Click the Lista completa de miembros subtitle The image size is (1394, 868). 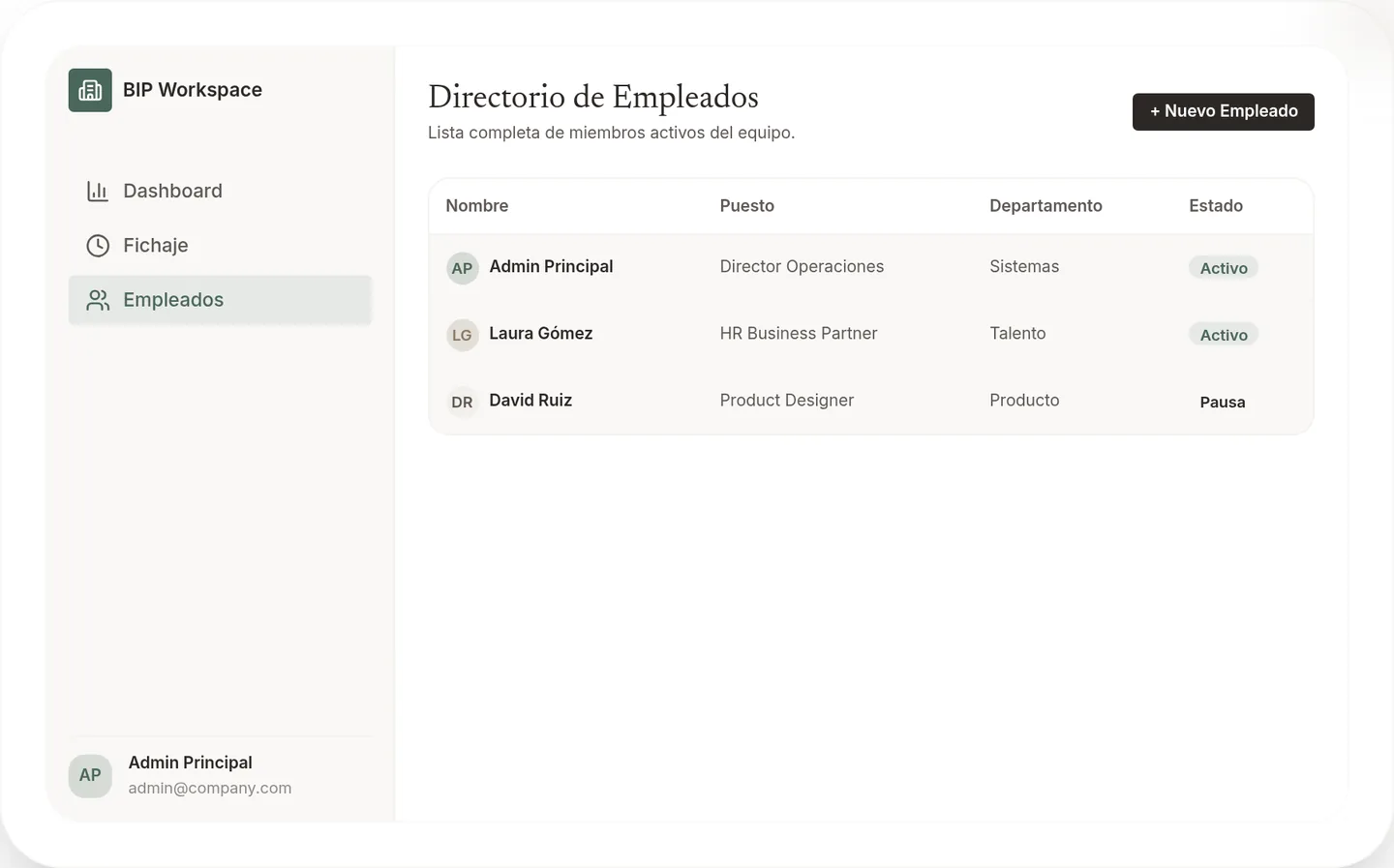(x=612, y=133)
